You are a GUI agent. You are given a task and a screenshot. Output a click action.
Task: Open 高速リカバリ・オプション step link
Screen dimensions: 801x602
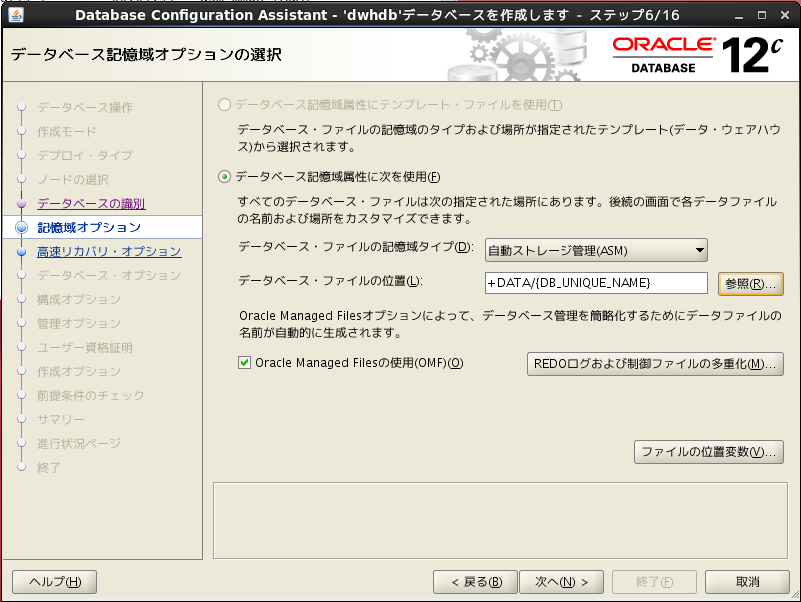point(109,251)
